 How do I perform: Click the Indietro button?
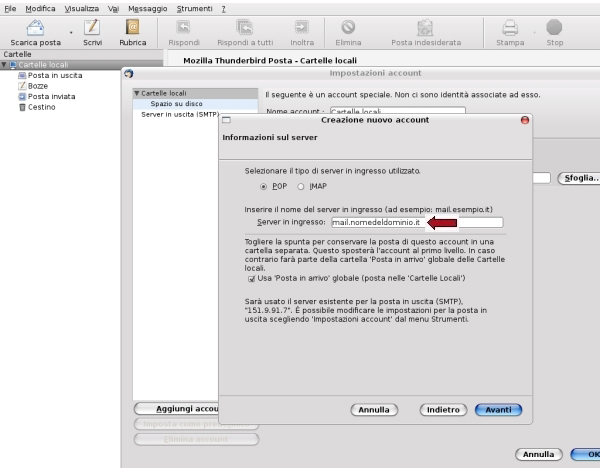click(443, 410)
